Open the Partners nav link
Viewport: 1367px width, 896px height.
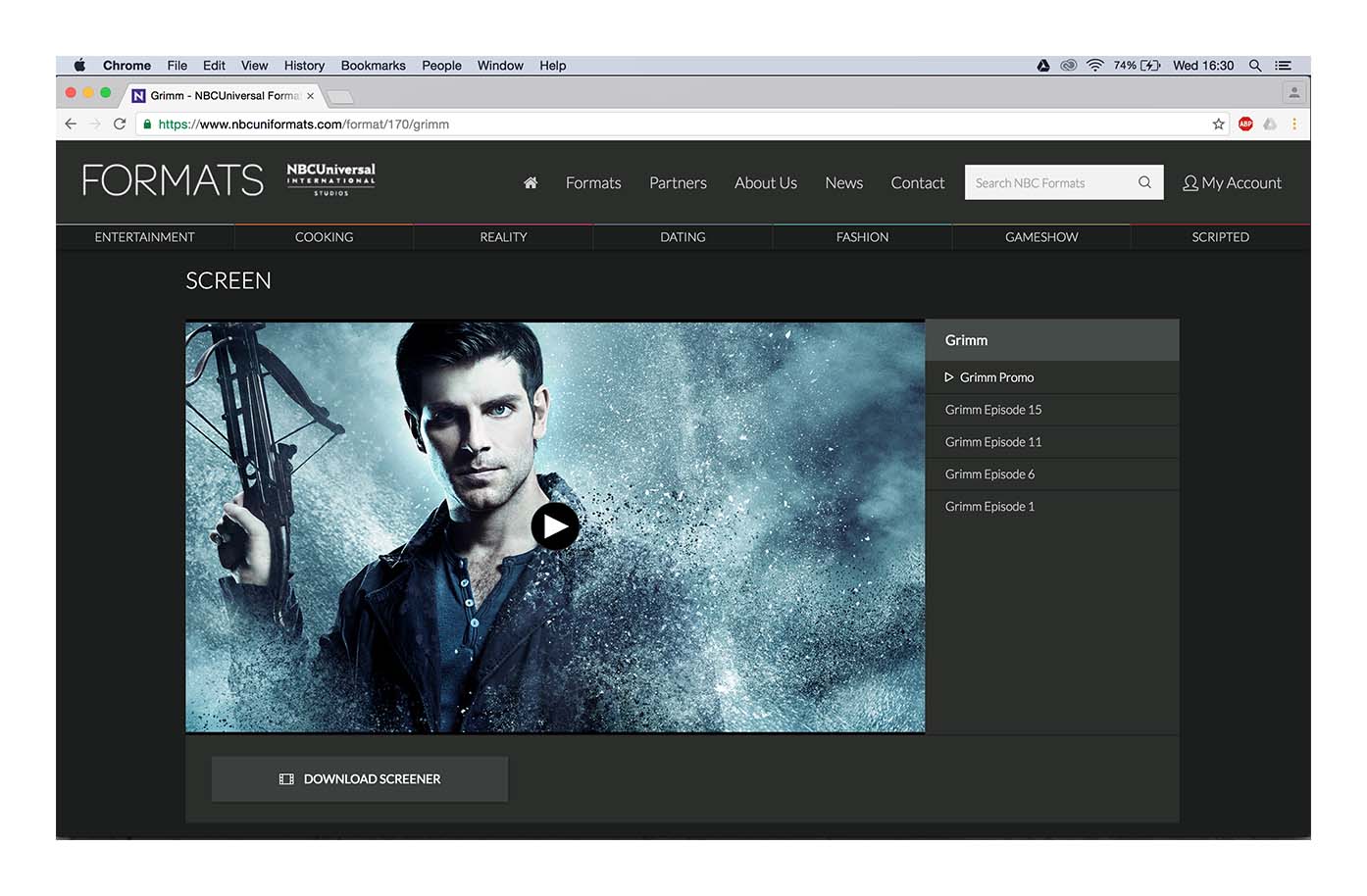point(678,182)
